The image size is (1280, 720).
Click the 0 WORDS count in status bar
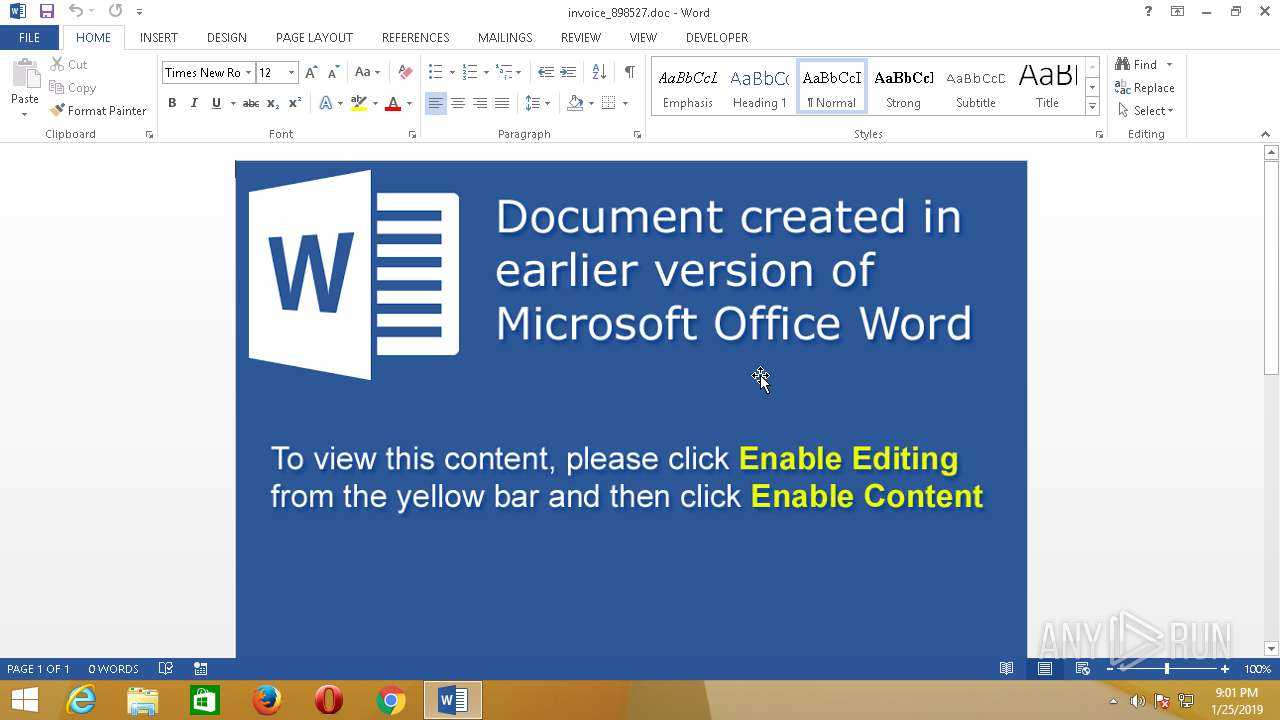(x=113, y=669)
